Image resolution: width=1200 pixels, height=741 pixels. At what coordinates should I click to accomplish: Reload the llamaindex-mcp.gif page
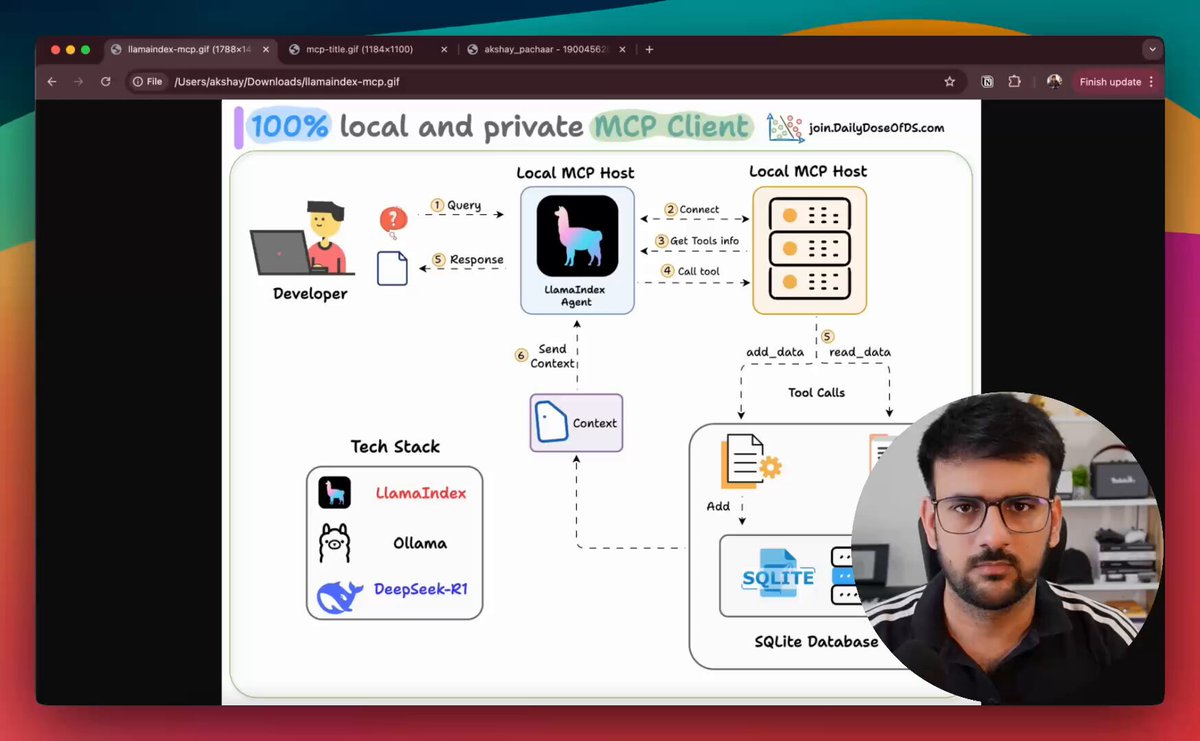click(106, 82)
